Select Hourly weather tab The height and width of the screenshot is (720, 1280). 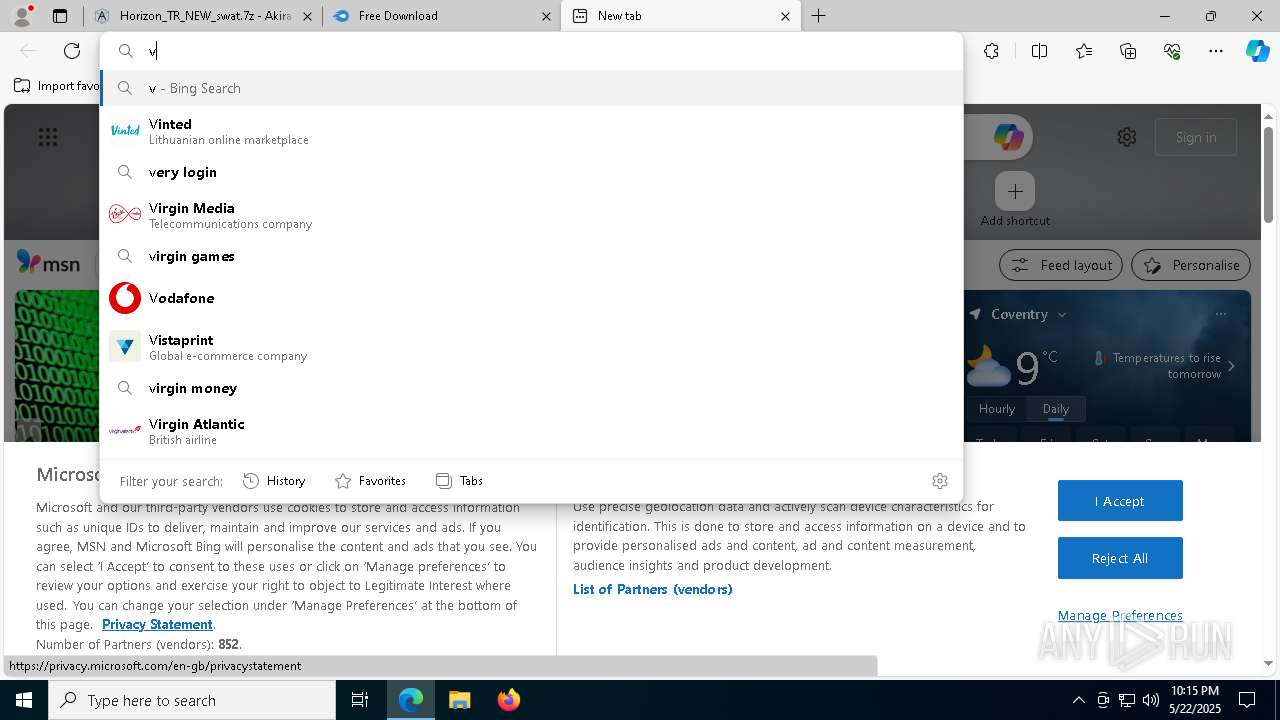[x=997, y=409]
